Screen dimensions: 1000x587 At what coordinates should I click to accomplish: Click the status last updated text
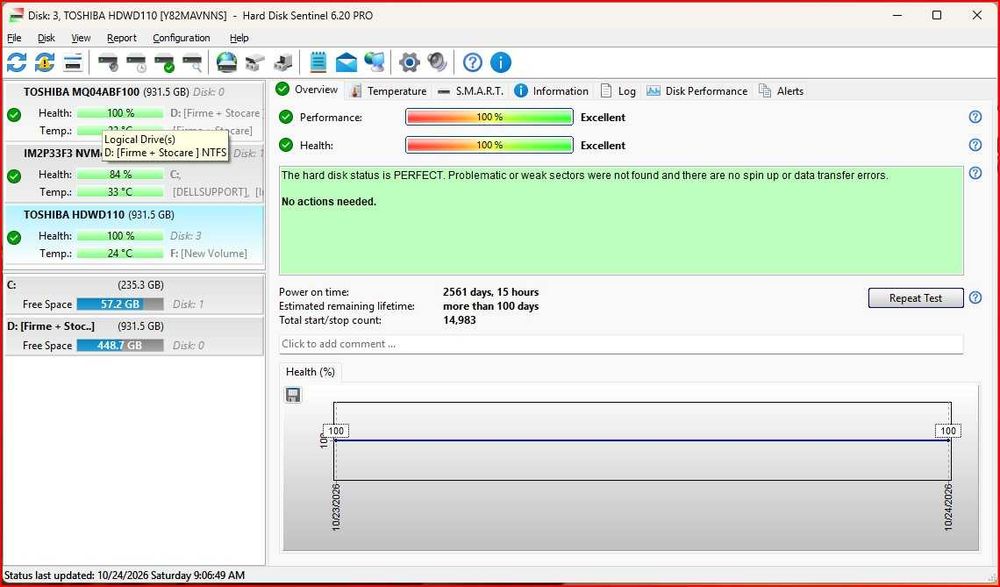tap(124, 575)
